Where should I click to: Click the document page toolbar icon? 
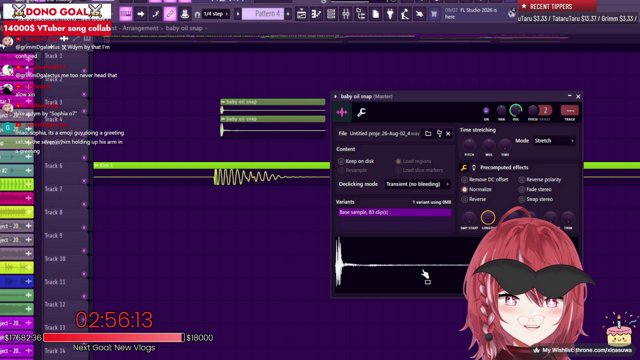click(x=376, y=14)
